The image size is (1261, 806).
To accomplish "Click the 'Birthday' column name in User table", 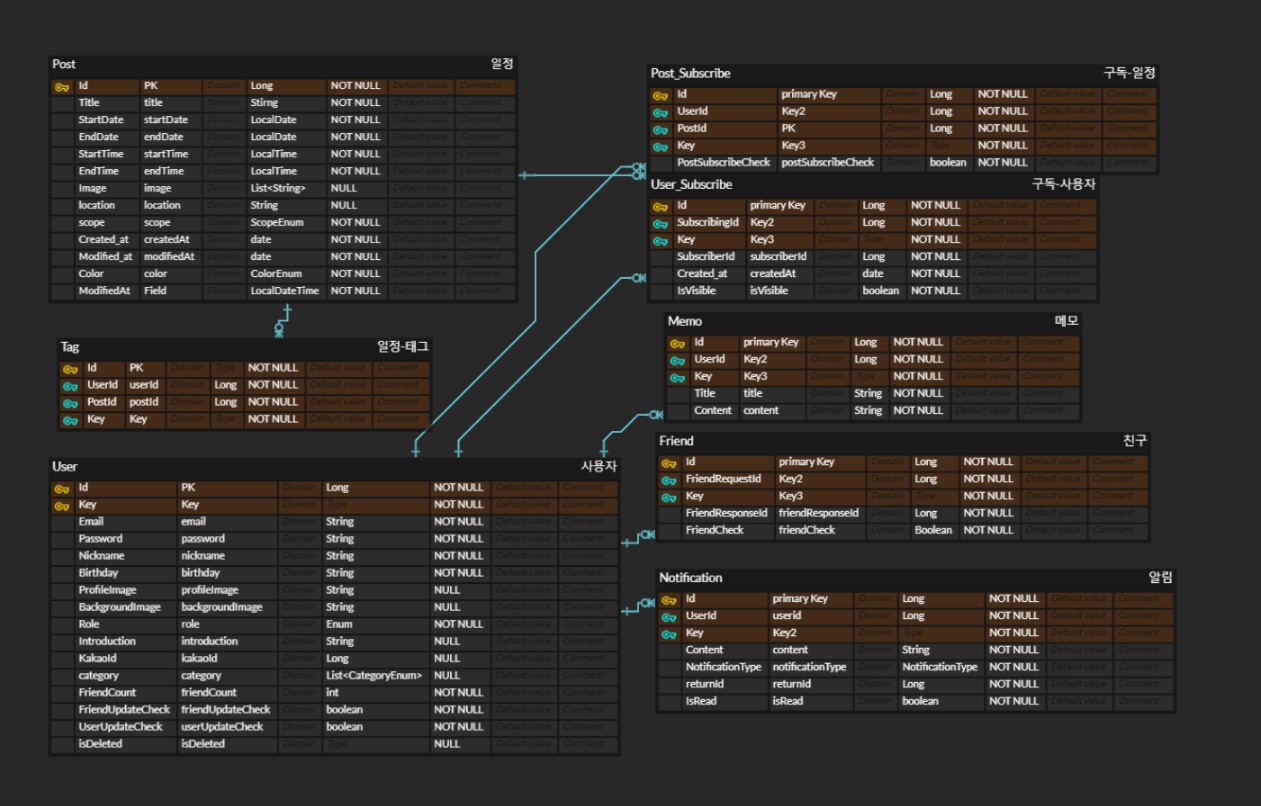I will click(98, 573).
